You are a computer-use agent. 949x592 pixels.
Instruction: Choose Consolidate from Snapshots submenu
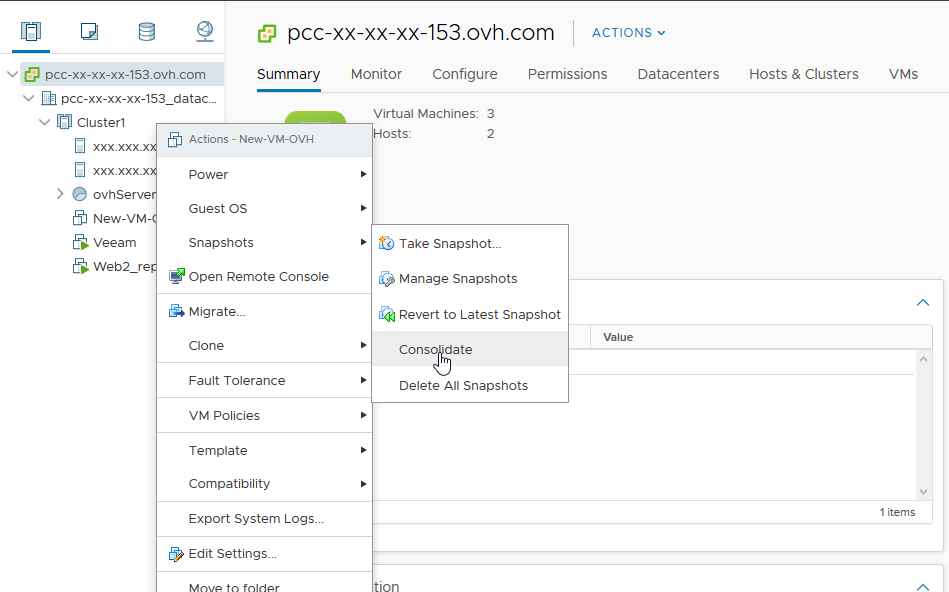click(435, 350)
